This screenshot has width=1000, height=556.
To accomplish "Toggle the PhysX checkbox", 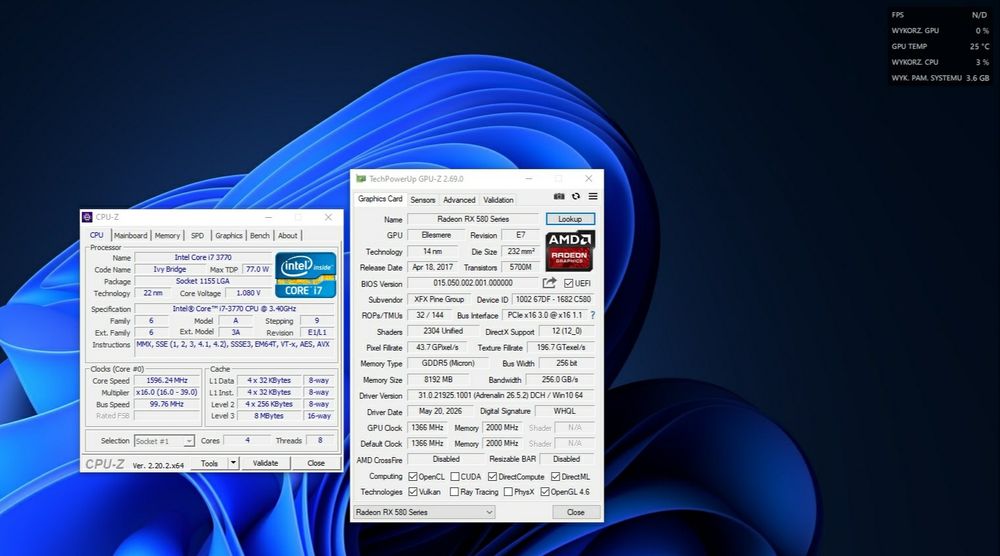I will pos(508,492).
